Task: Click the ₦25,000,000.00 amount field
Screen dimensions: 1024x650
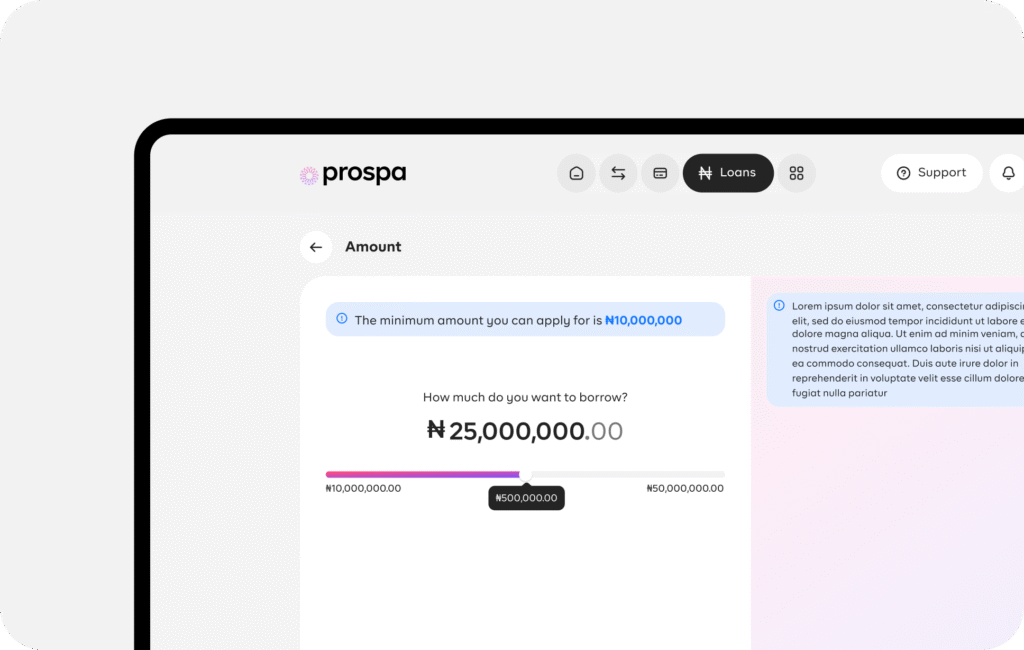Action: coord(525,431)
